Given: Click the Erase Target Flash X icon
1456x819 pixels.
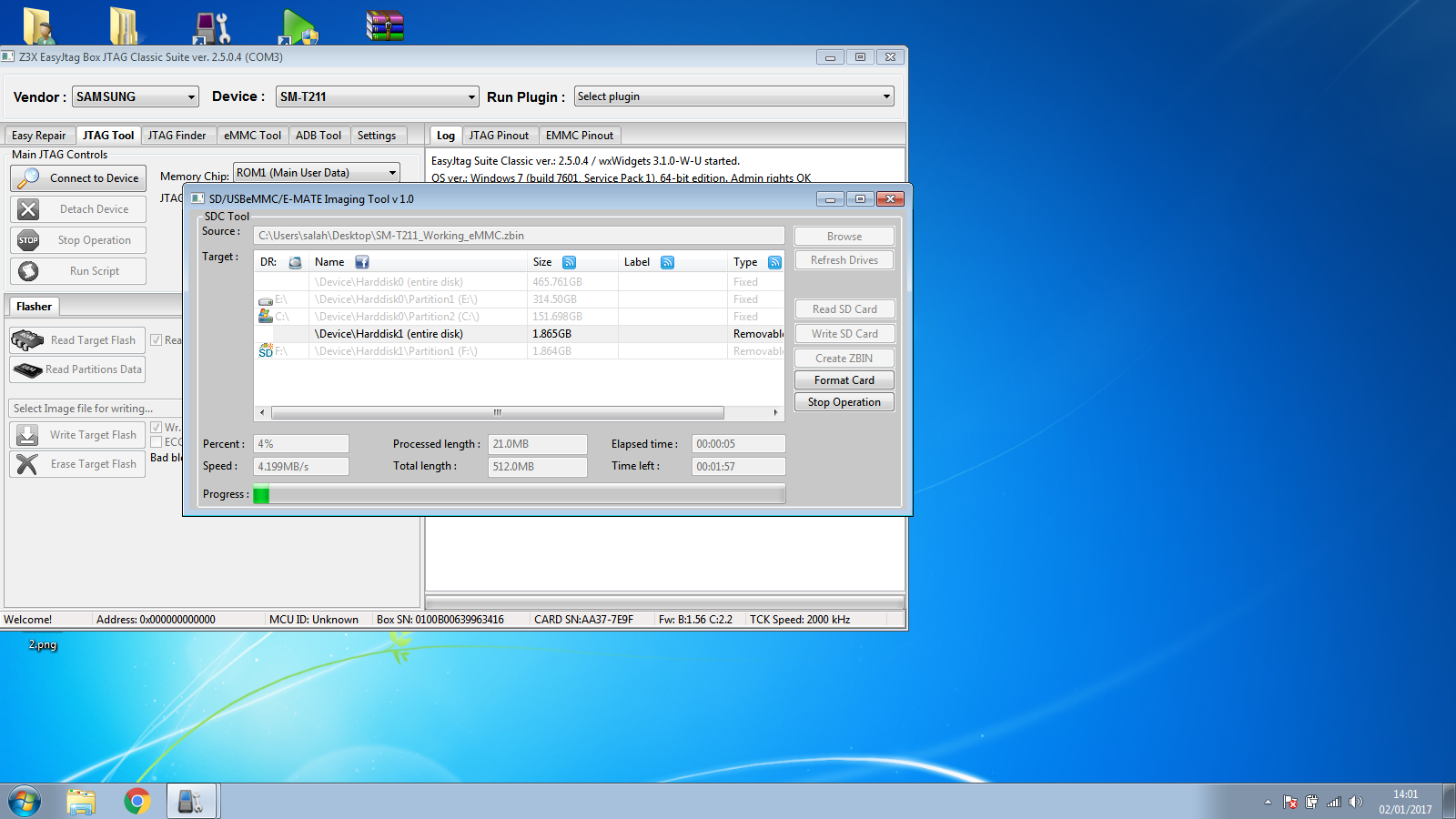Looking at the screenshot, I should pyautogui.click(x=27, y=464).
